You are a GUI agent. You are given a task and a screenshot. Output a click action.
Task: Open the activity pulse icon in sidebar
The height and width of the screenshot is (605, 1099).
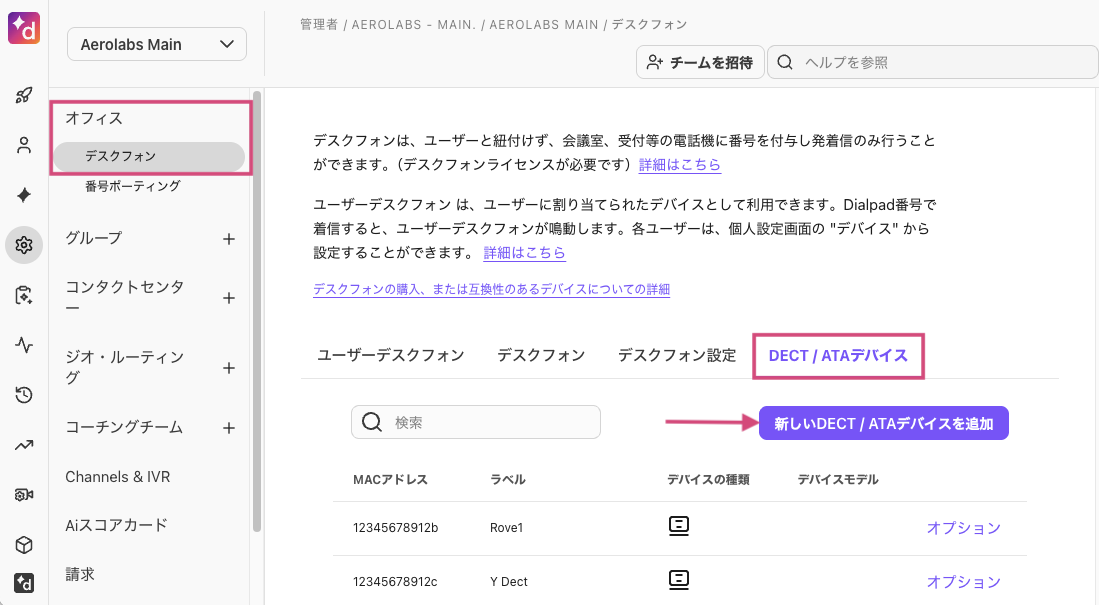tap(24, 345)
